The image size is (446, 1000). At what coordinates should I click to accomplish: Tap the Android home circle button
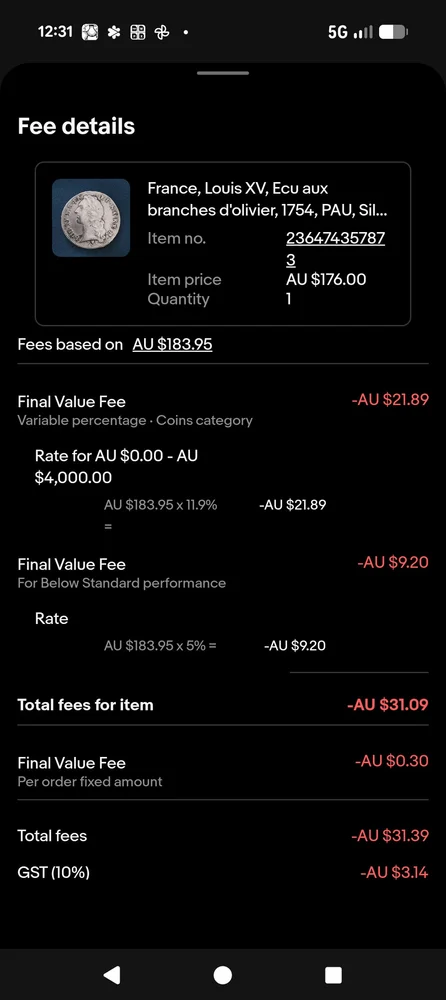pyautogui.click(x=223, y=974)
